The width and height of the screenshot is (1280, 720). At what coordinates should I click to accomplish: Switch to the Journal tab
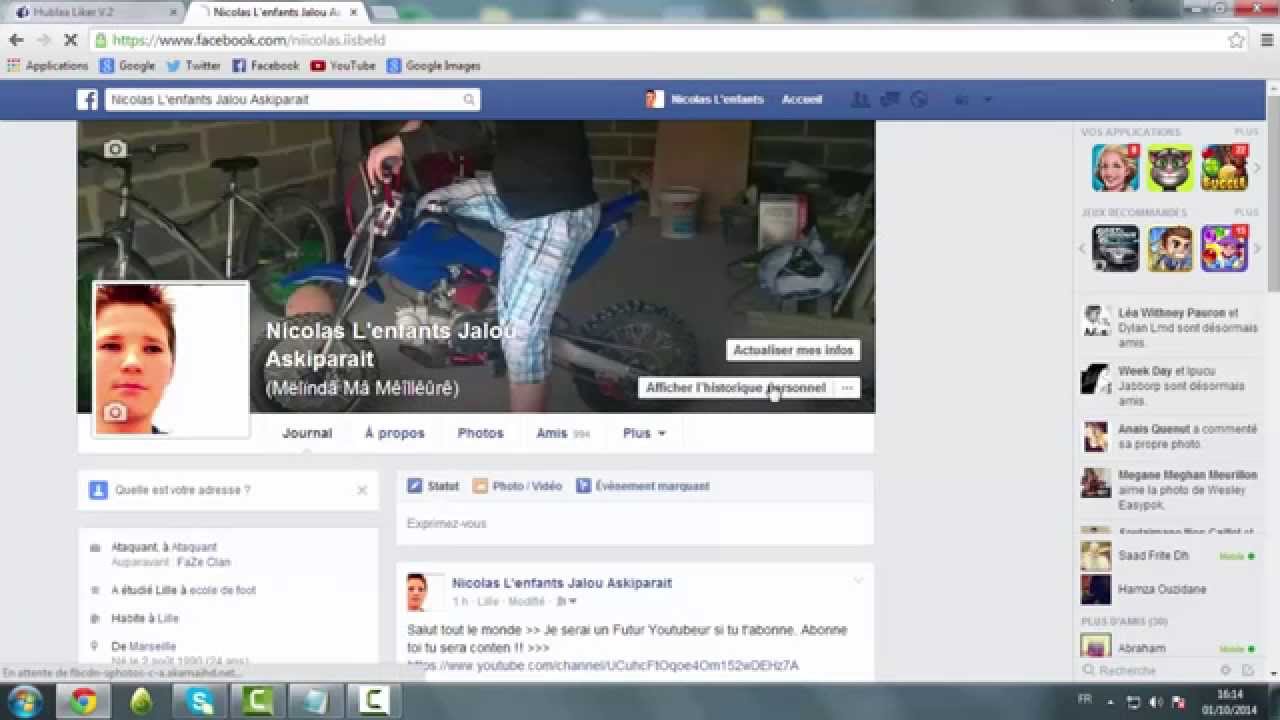307,433
